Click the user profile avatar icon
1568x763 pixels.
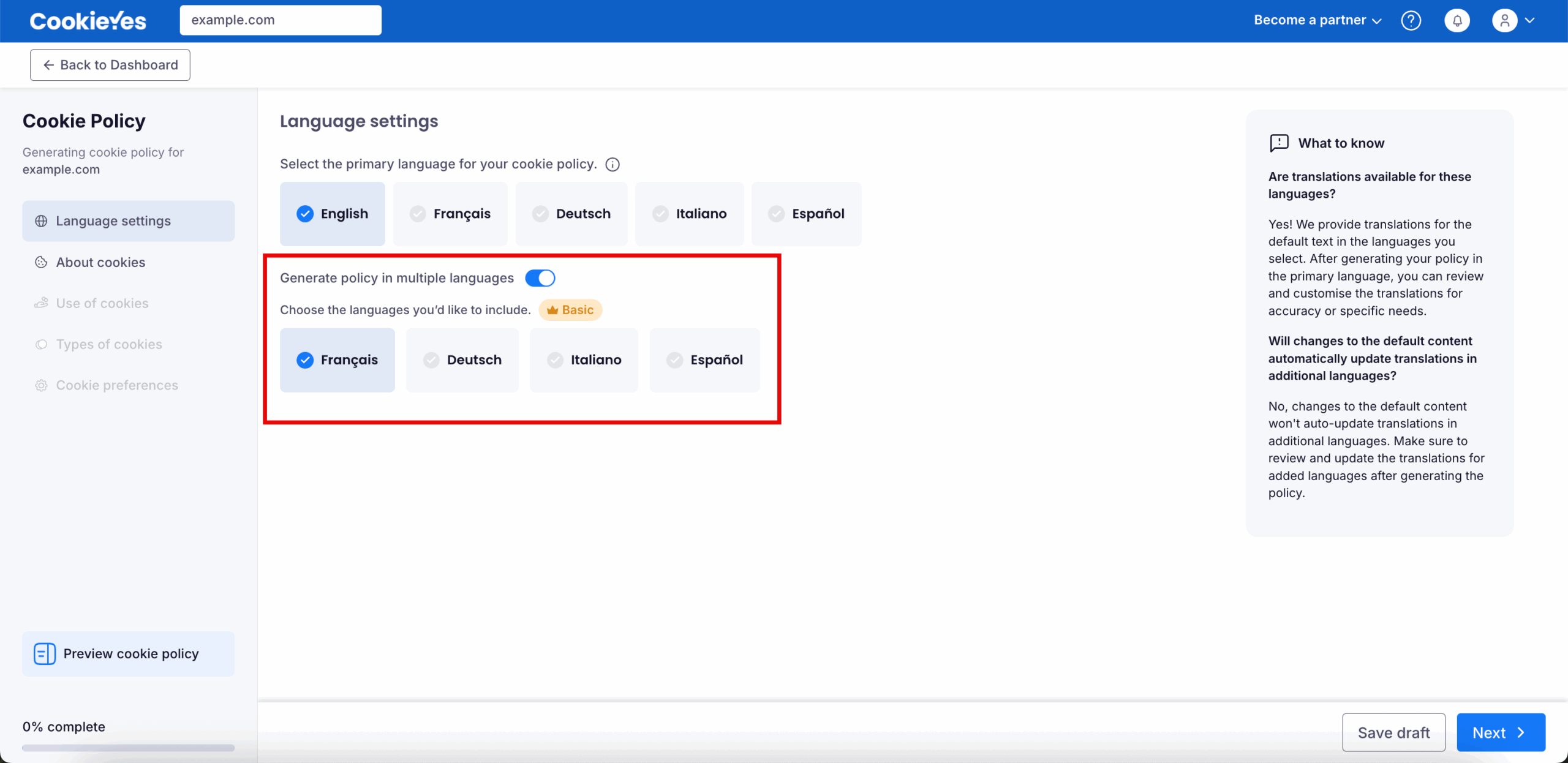pyautogui.click(x=1504, y=21)
